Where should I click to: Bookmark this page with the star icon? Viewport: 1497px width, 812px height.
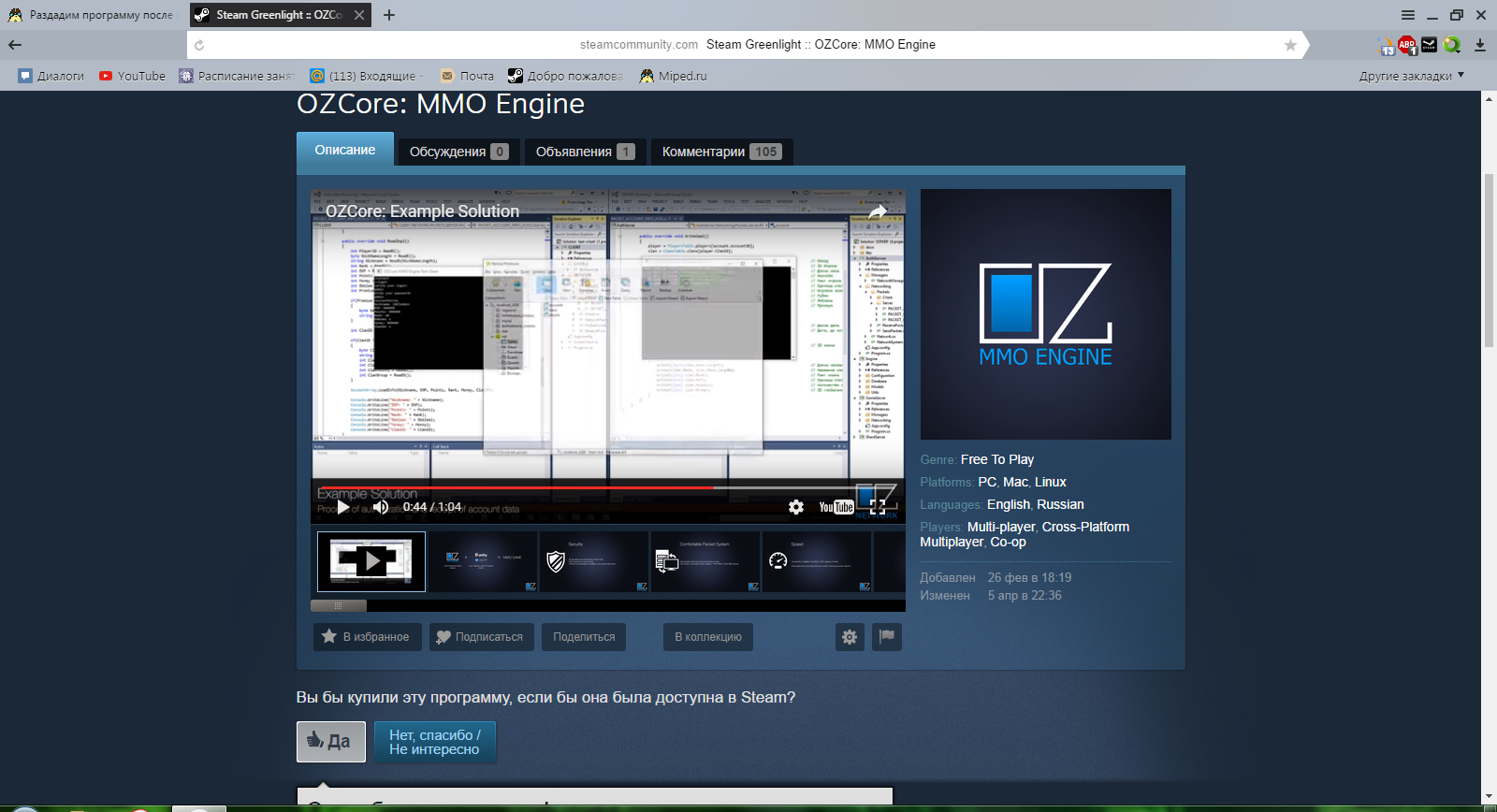[x=1290, y=45]
